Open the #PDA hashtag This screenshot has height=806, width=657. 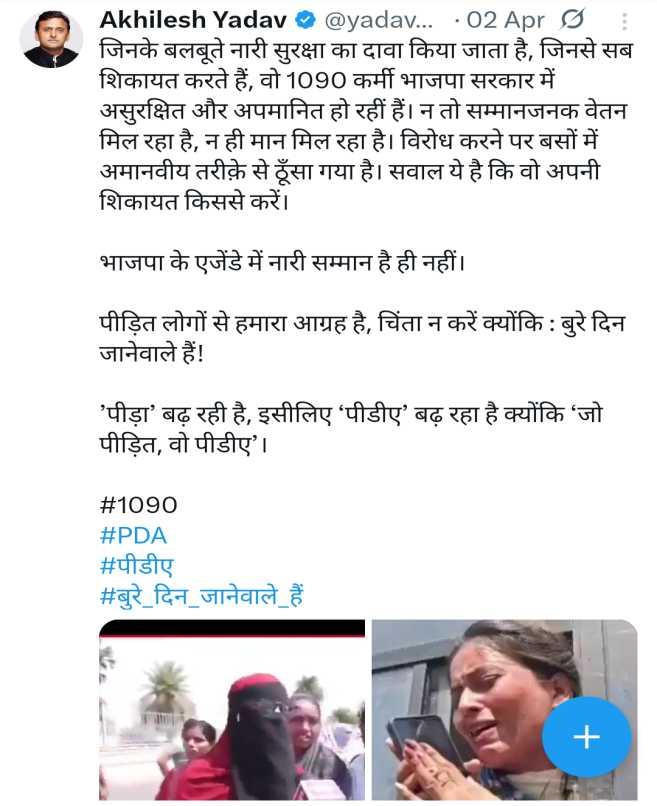point(134,536)
